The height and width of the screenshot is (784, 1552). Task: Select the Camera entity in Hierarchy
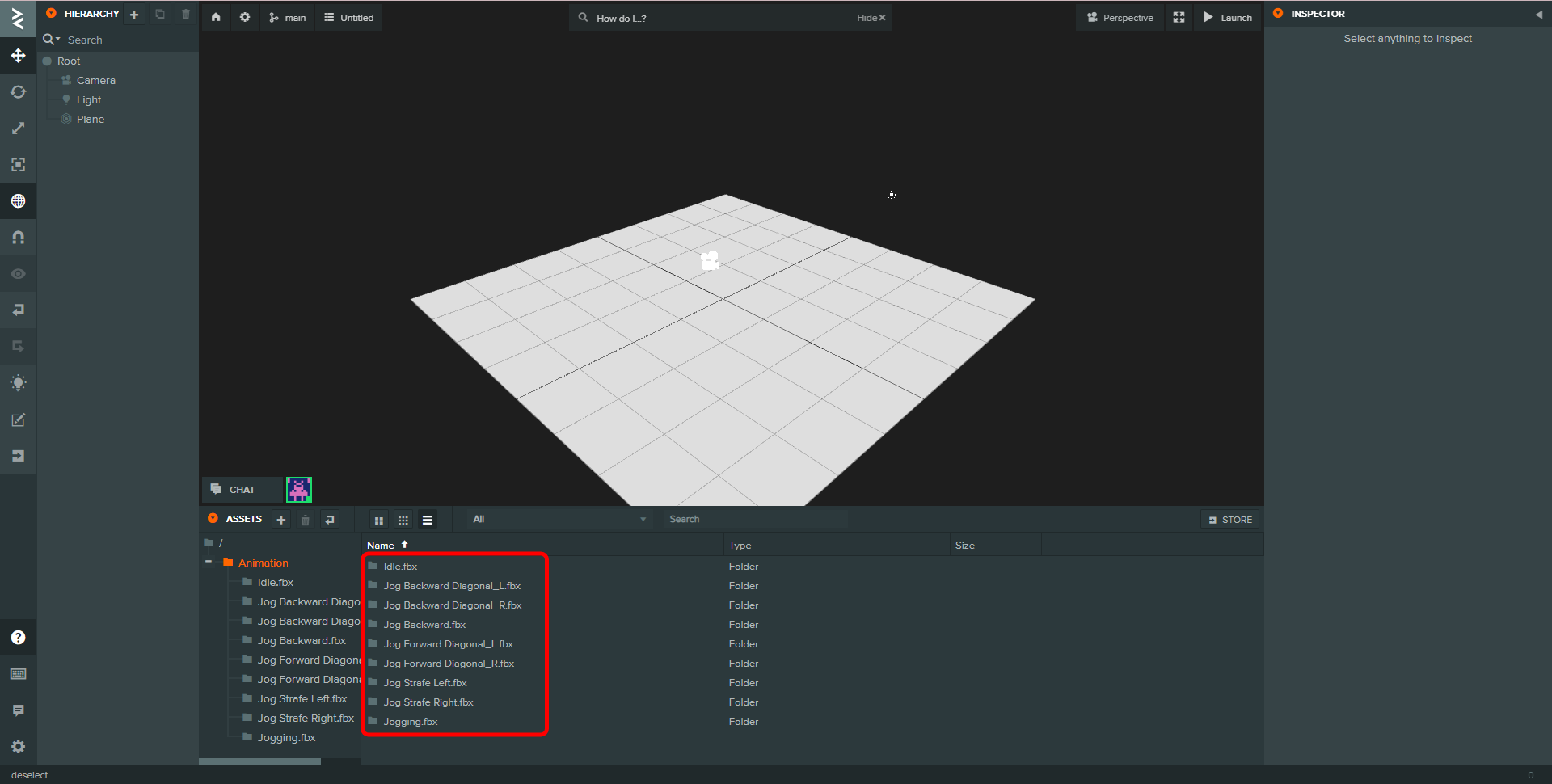[95, 81]
